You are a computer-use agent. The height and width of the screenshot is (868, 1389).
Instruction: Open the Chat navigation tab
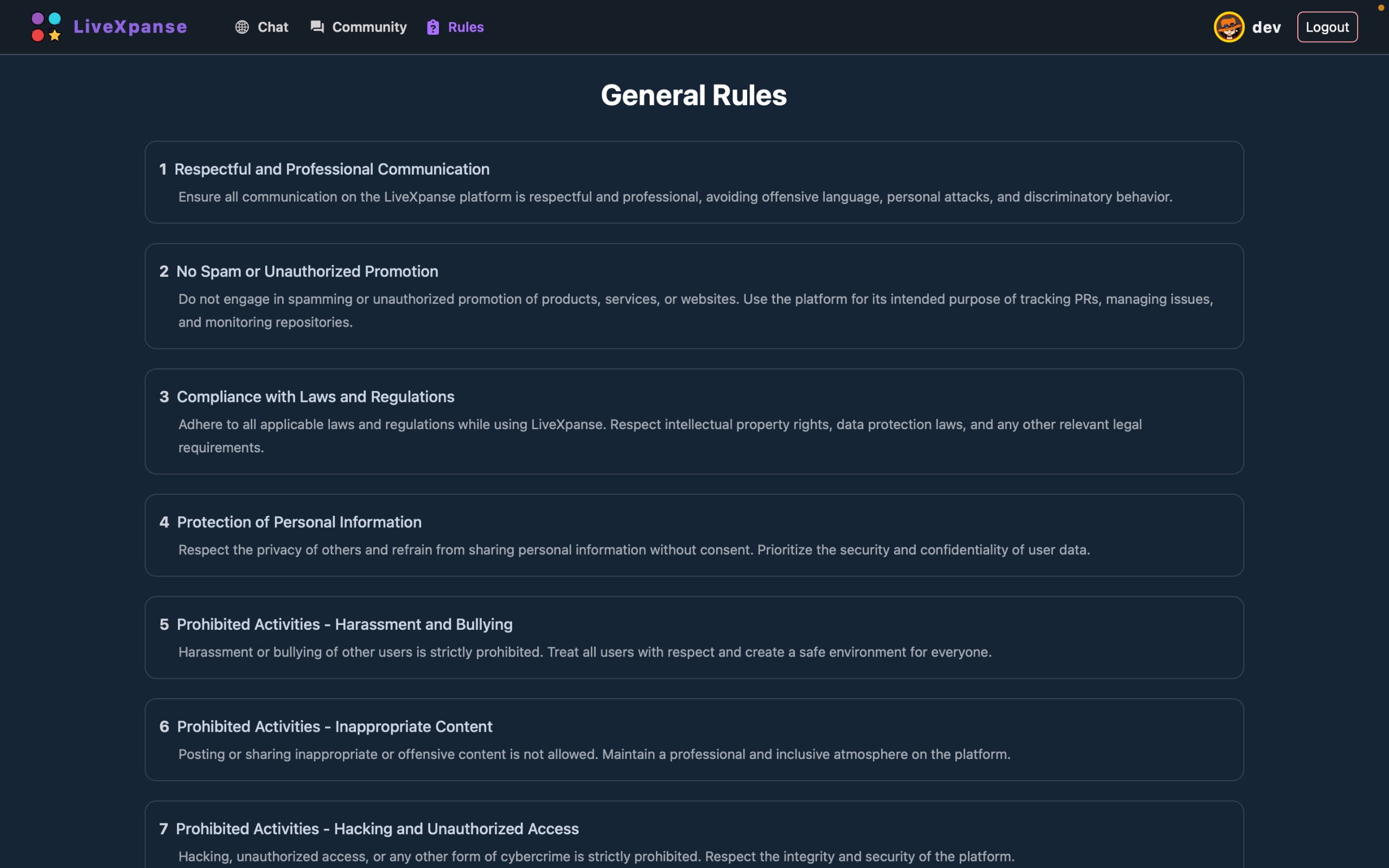(x=272, y=27)
